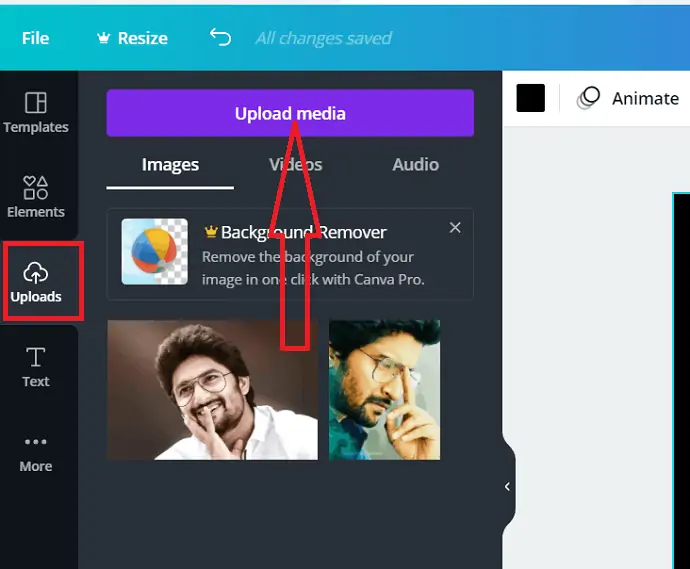The height and width of the screenshot is (569, 690).
Task: Select the man in teal shirt image
Action: 385,390
